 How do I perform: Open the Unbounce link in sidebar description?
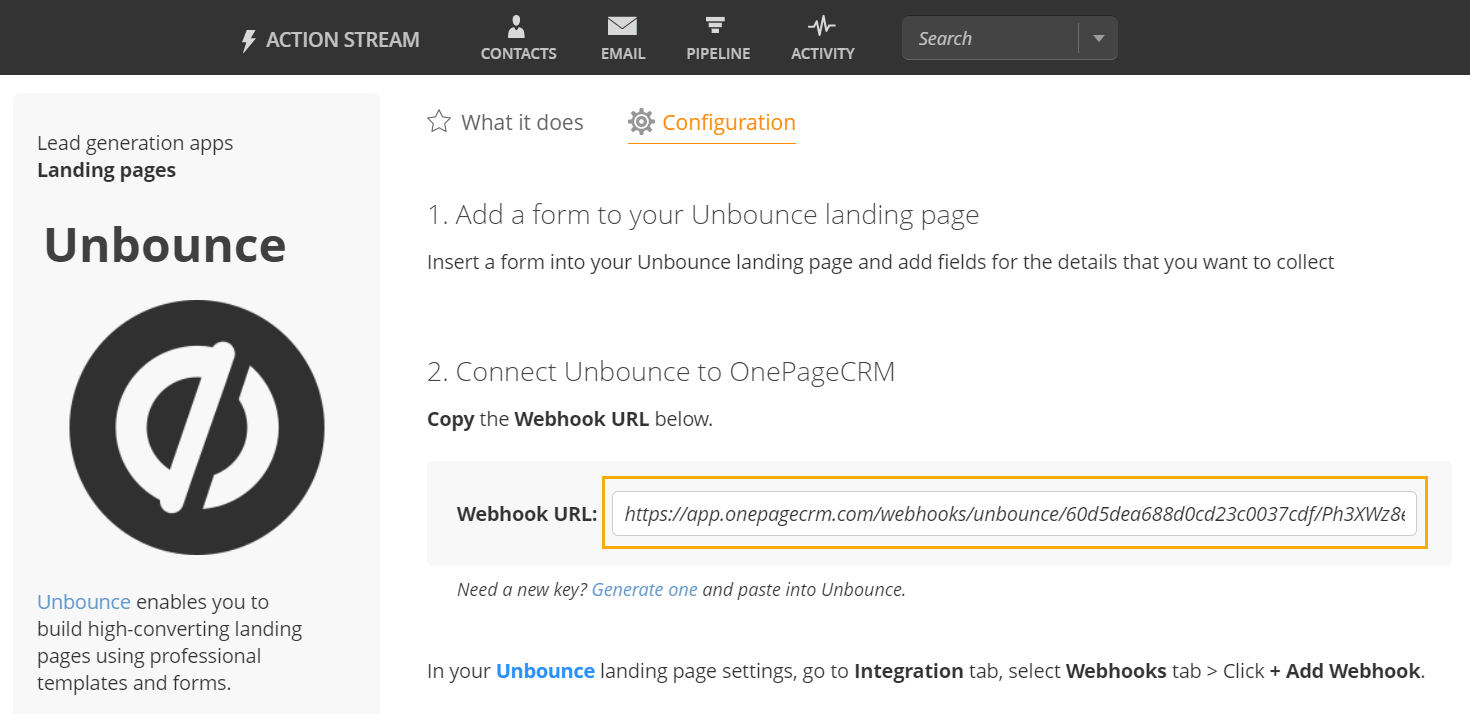84,602
